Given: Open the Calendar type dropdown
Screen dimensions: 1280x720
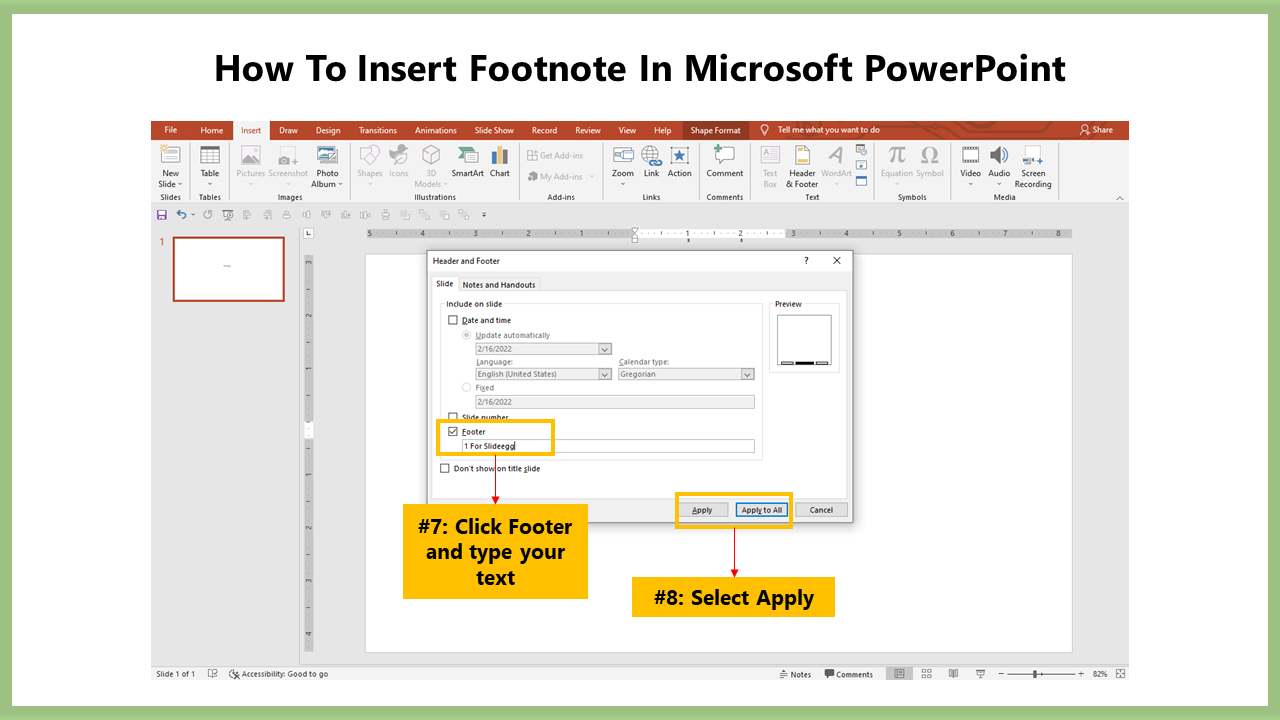Looking at the screenshot, I should point(747,374).
